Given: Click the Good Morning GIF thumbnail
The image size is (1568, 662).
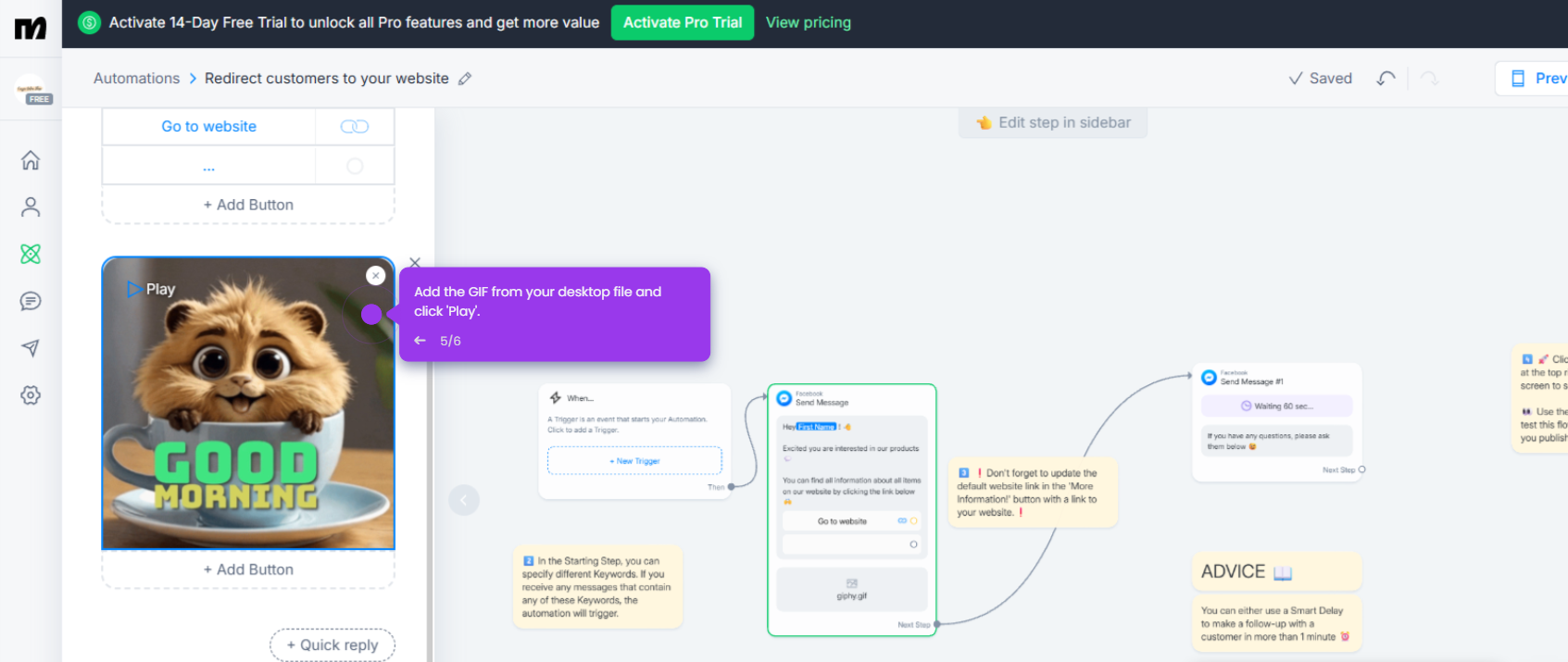Looking at the screenshot, I should click(x=248, y=404).
